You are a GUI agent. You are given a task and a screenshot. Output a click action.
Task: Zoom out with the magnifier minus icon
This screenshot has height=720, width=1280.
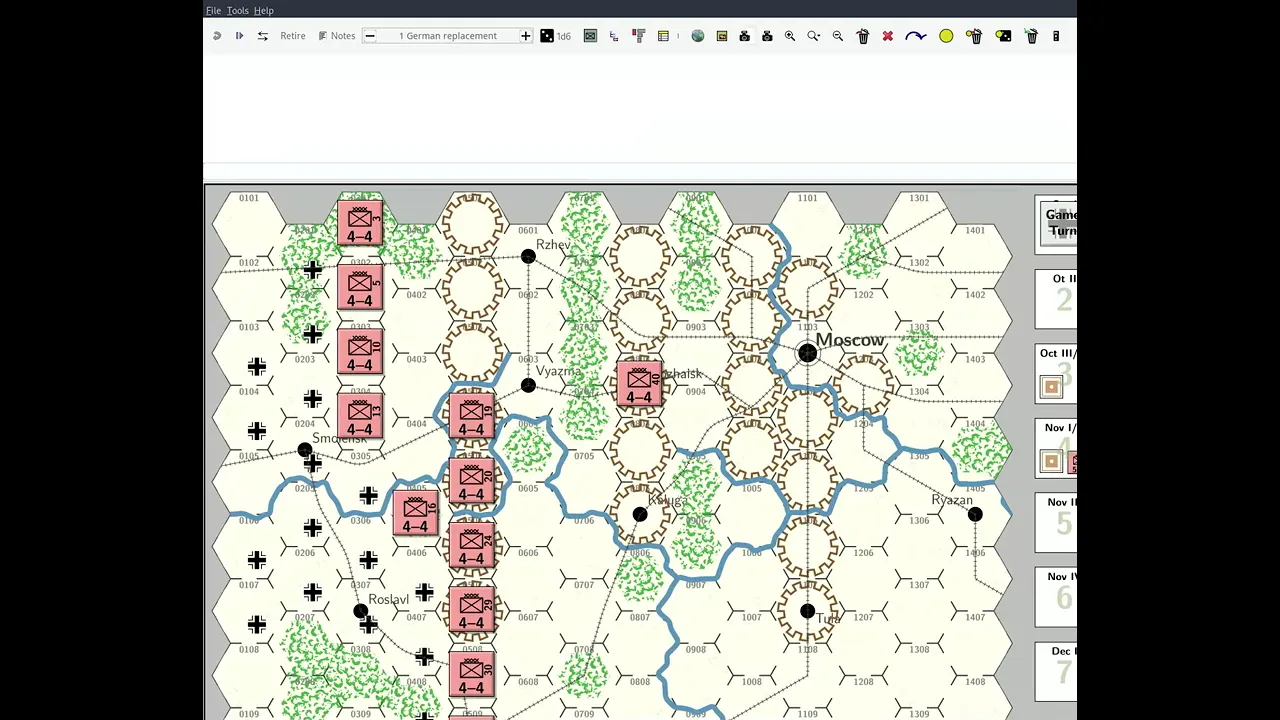tap(838, 36)
